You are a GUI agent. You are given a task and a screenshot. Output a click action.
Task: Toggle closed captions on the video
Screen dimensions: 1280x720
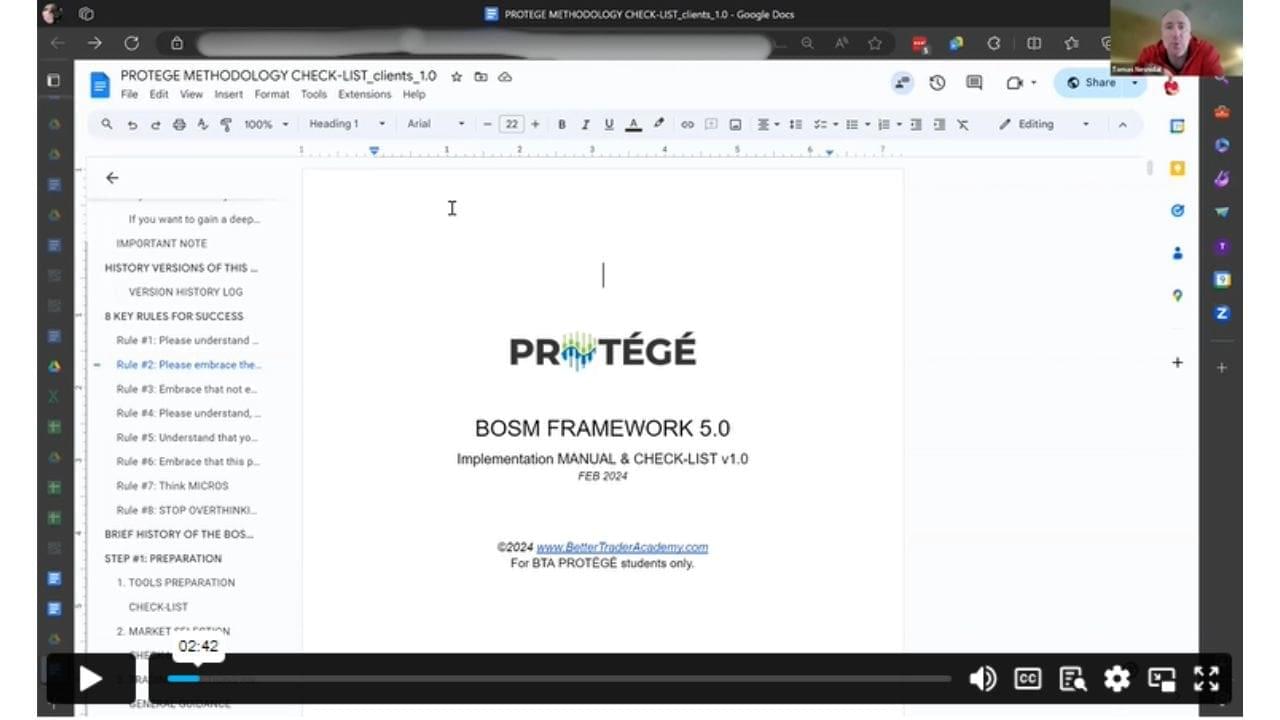1027,679
